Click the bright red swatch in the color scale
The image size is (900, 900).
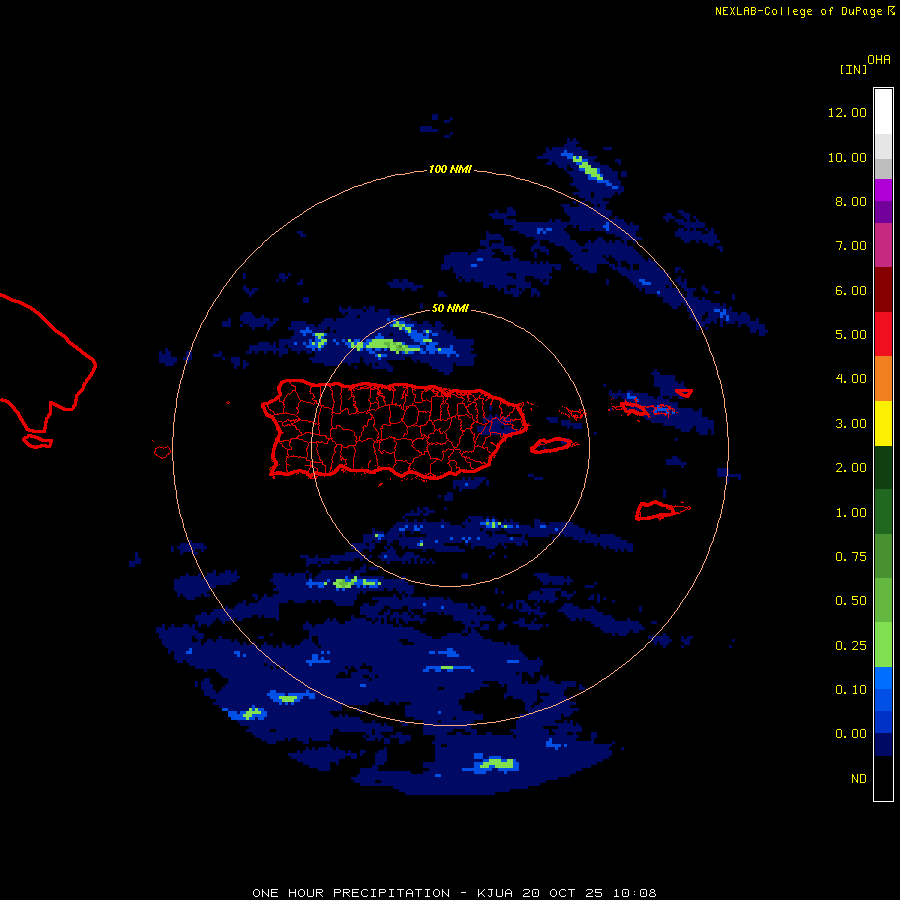[883, 334]
